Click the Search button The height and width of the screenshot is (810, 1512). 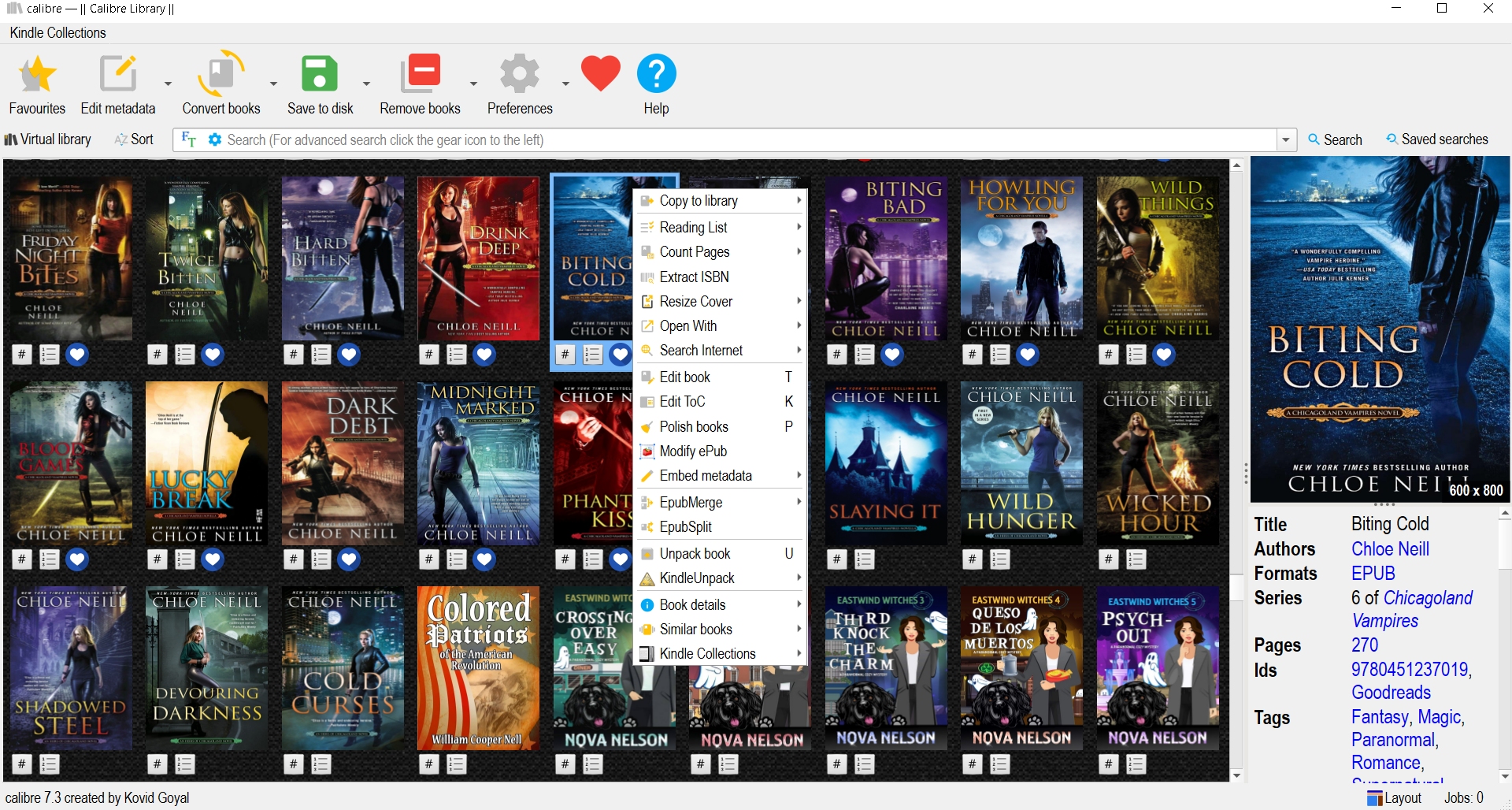(1335, 139)
